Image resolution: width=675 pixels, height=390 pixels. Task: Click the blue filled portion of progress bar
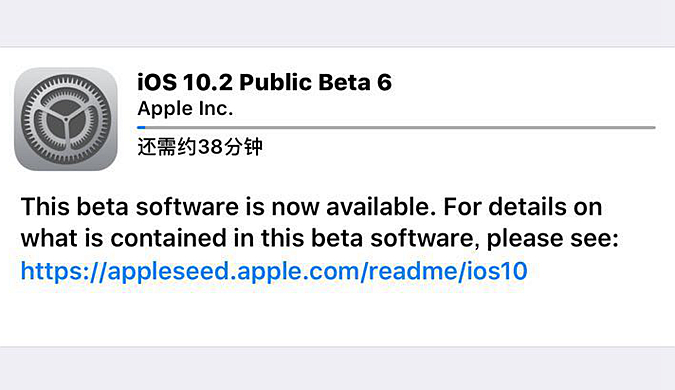[141, 127]
